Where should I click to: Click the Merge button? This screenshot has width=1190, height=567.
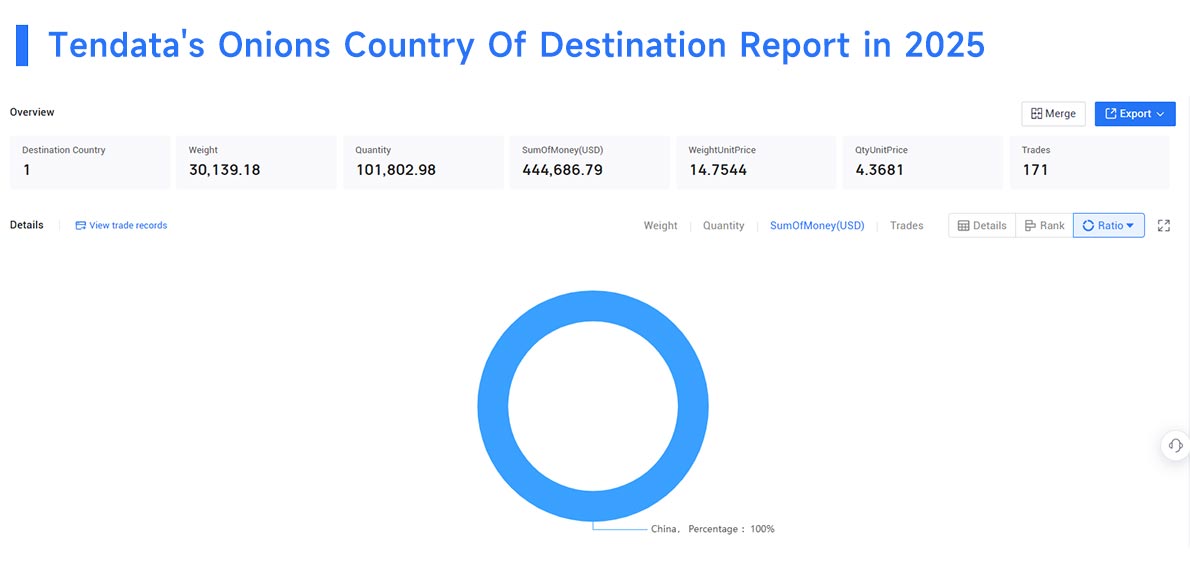pos(1053,114)
